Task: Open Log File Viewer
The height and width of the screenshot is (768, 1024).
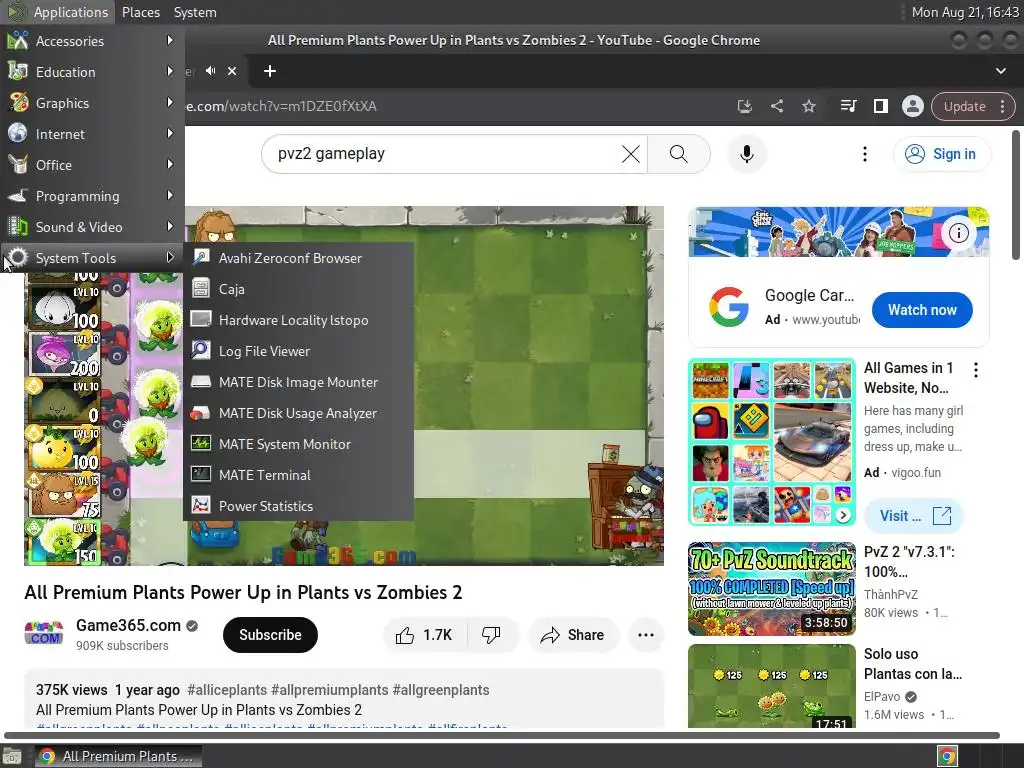Action: (x=298, y=351)
